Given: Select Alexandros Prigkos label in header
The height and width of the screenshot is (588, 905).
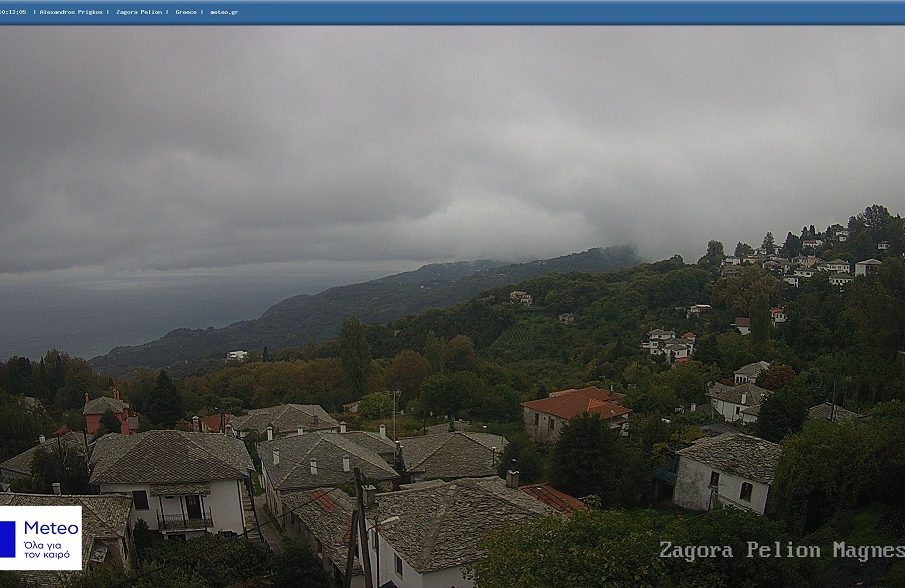Looking at the screenshot, I should tap(74, 12).
